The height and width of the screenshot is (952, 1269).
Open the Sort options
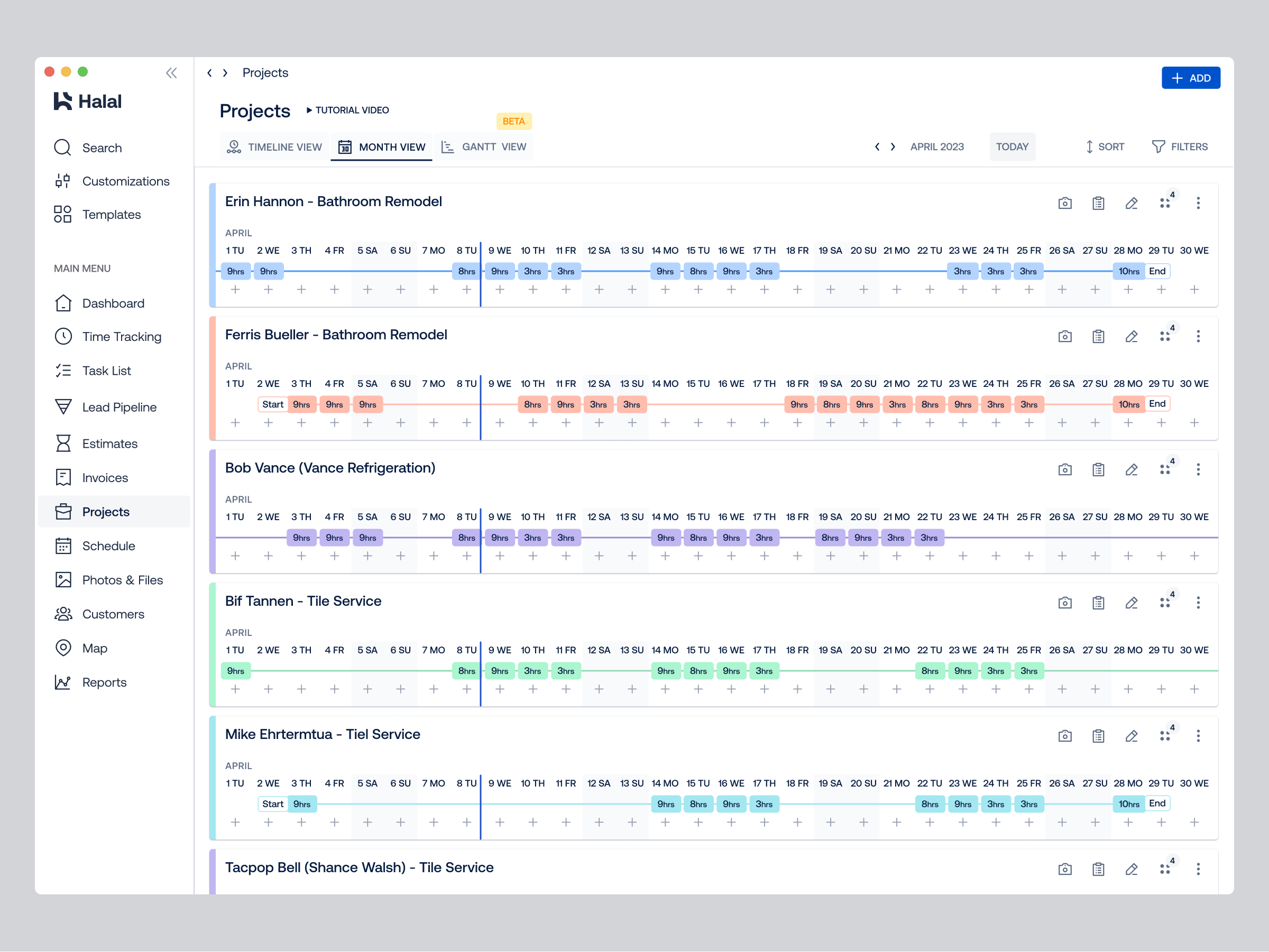tap(1105, 146)
